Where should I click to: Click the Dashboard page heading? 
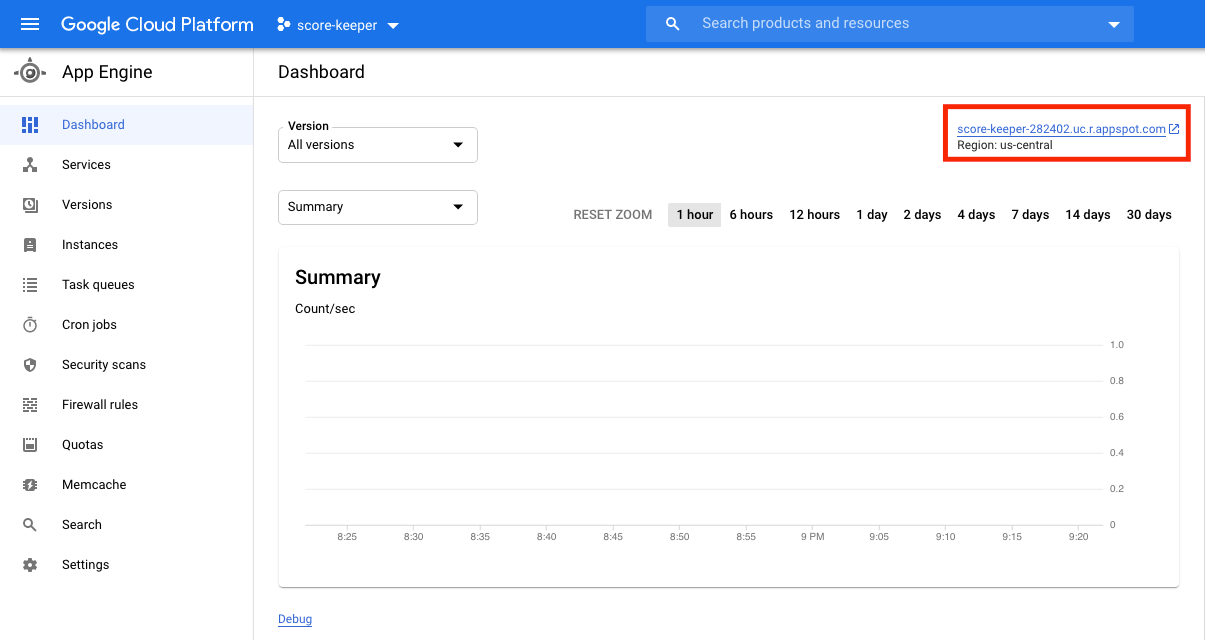tap(321, 72)
